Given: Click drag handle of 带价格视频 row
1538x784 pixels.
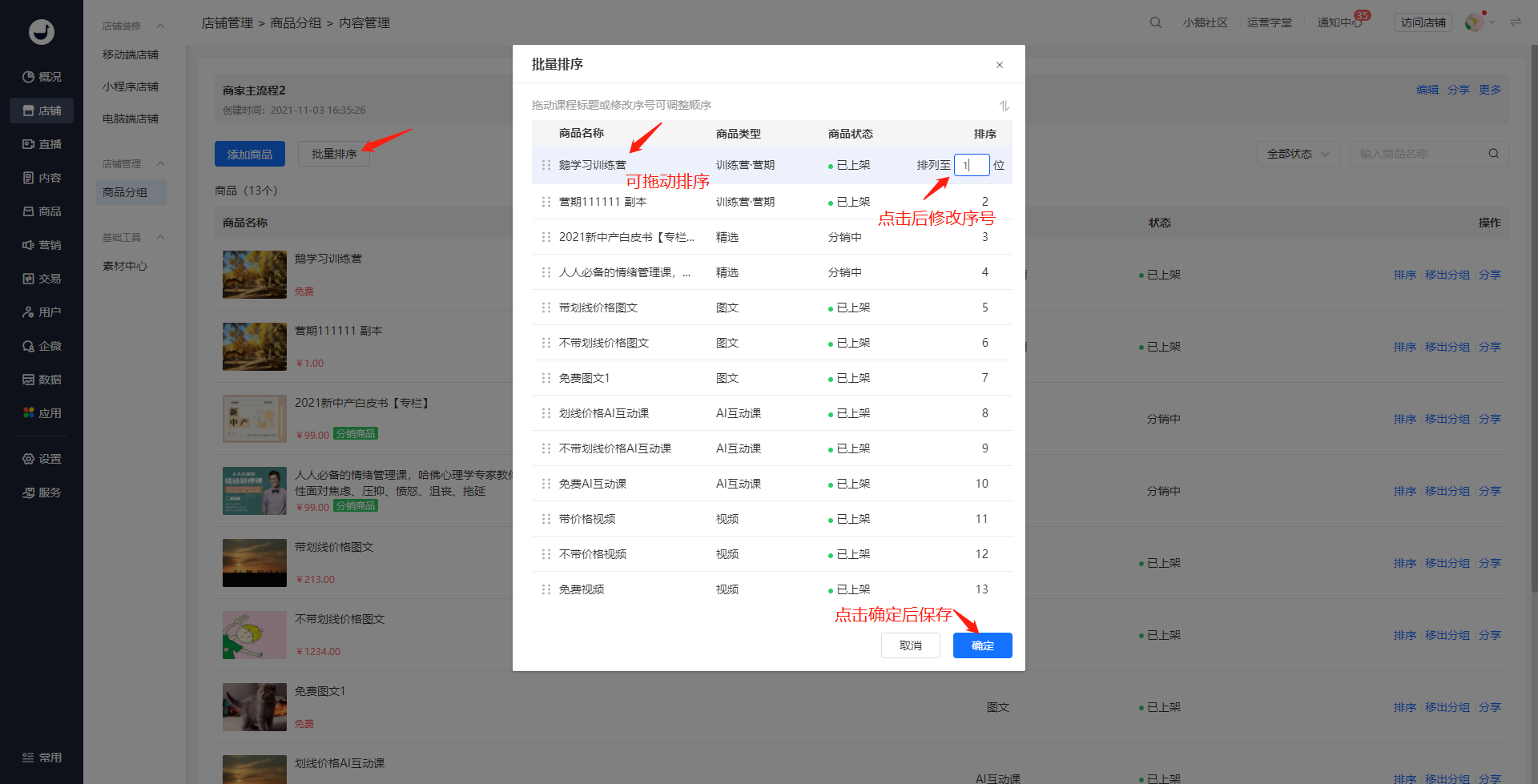Looking at the screenshot, I should coord(546,519).
